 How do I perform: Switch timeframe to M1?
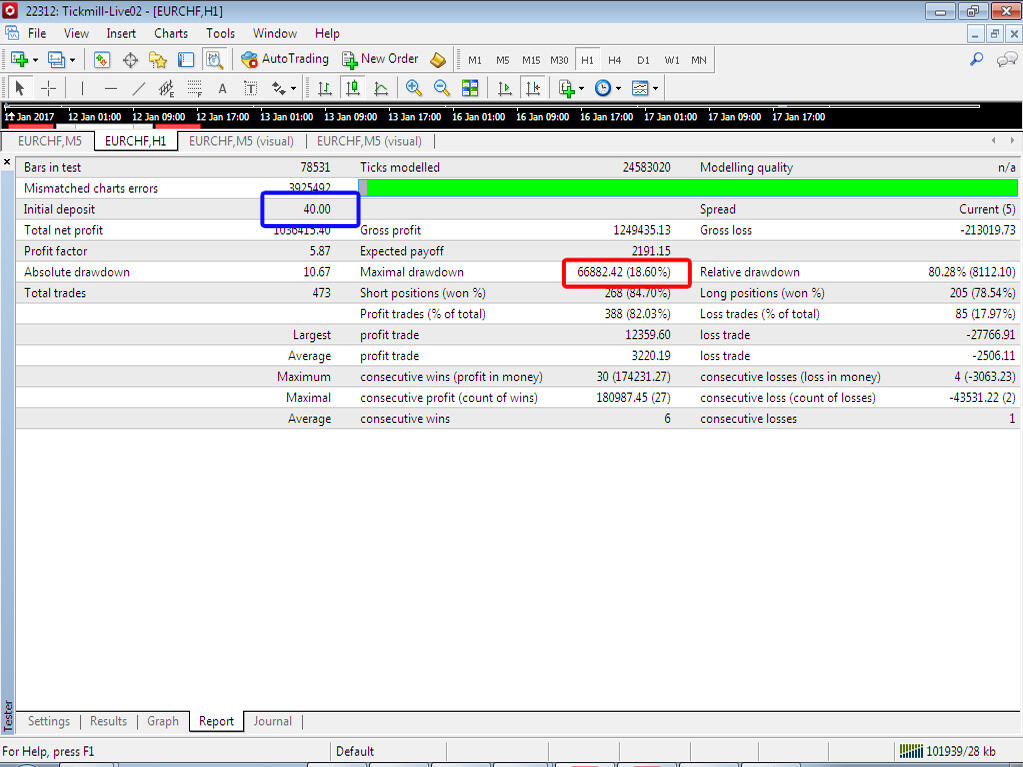(x=475, y=60)
